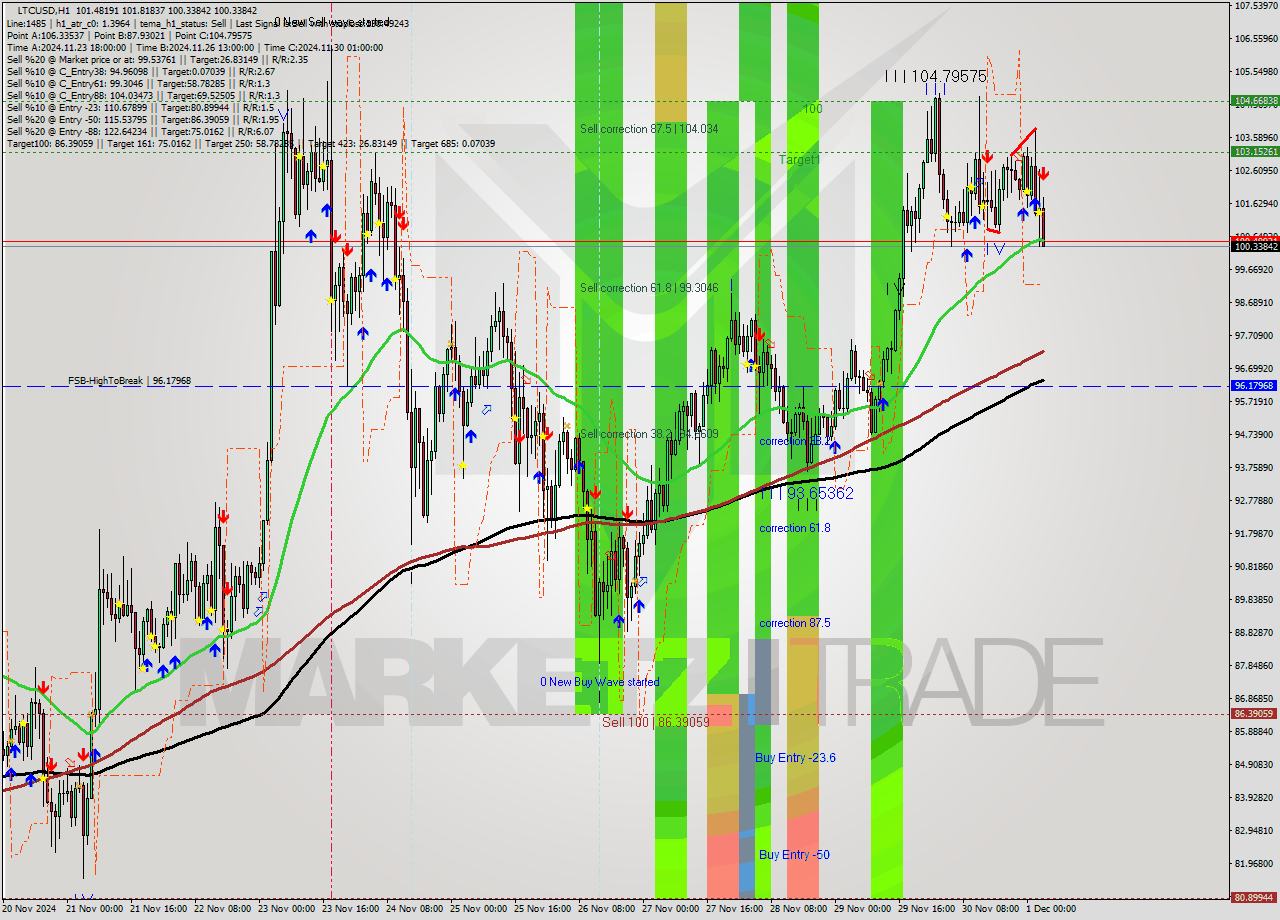This screenshot has width=1280, height=920.
Task: Click the 'Sell correction 87.5 | 104.034' label
Action: click(649, 129)
